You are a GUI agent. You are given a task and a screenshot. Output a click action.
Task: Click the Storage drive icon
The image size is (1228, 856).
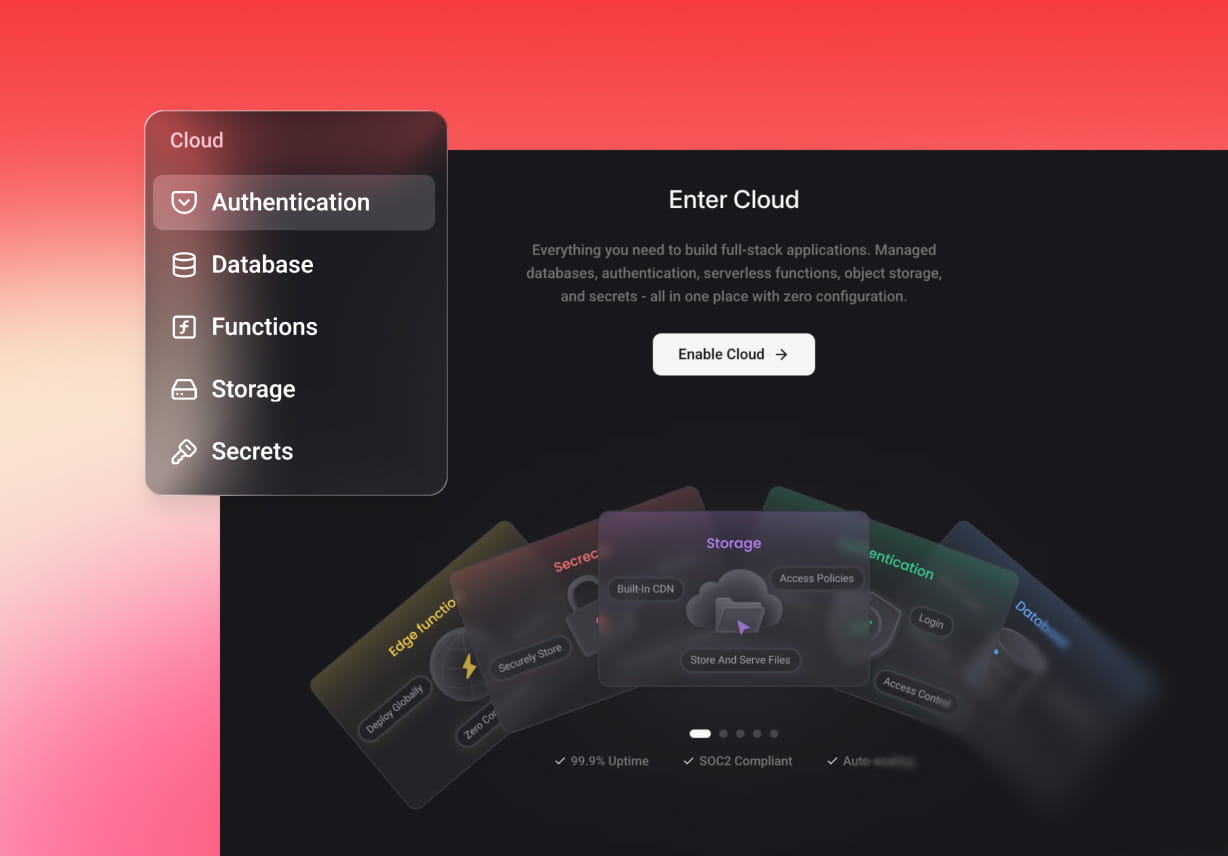click(x=184, y=389)
